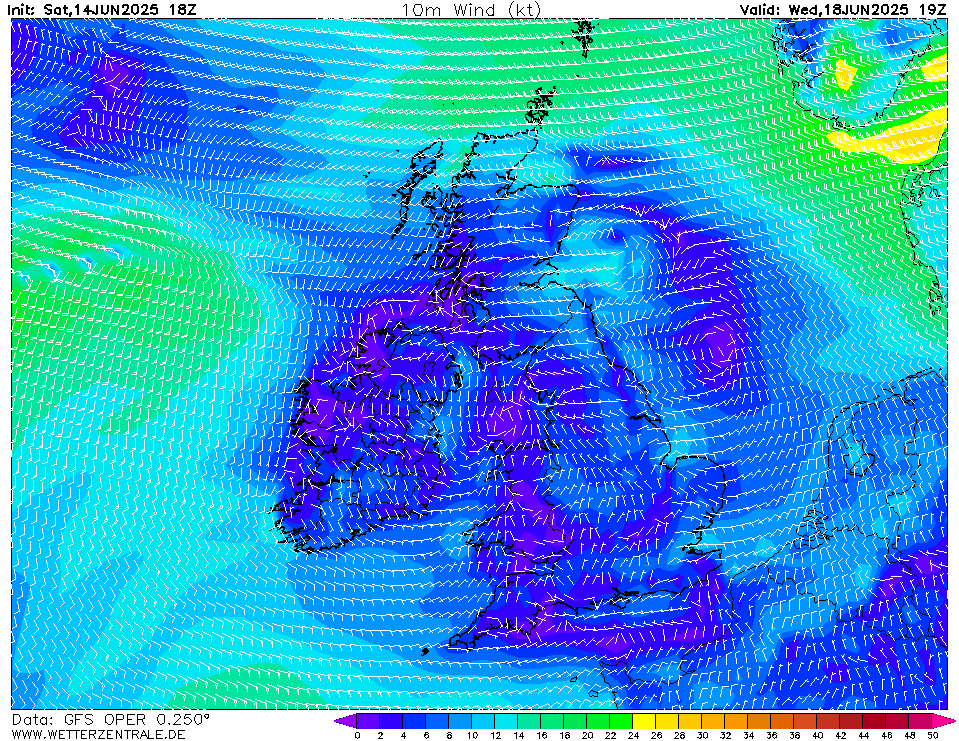Screen dimensions: 959x741
Task: Click the '10m Wind (kt)' title
Action: (x=471, y=10)
